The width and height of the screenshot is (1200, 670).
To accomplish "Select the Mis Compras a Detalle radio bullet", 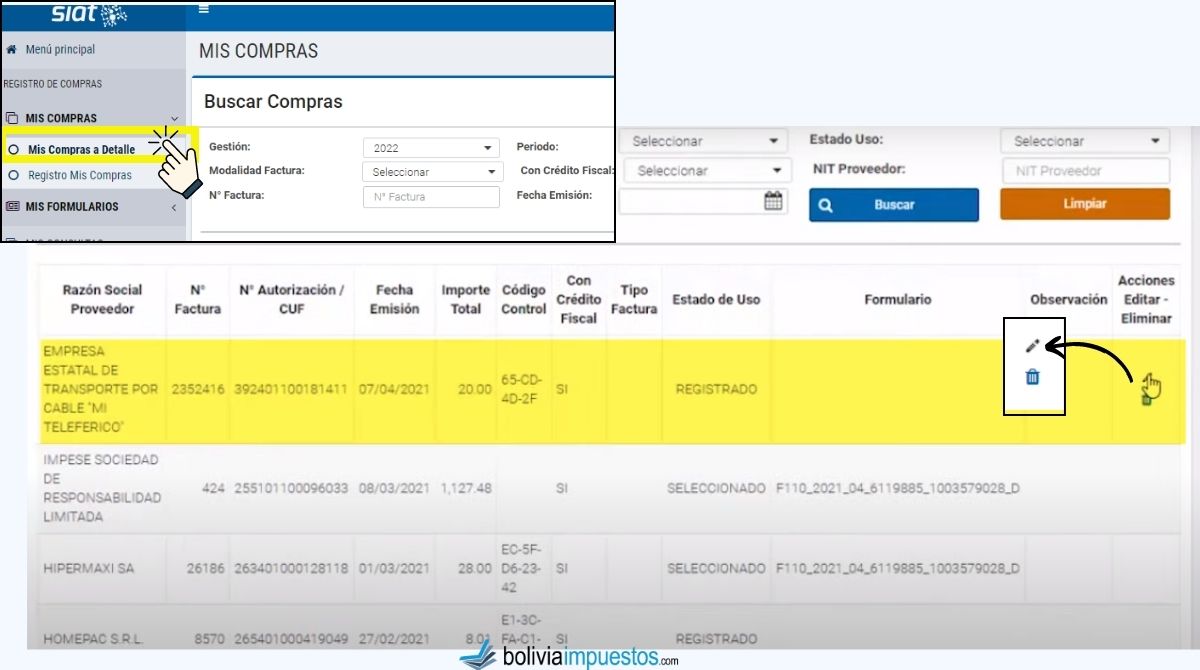I will (14, 149).
